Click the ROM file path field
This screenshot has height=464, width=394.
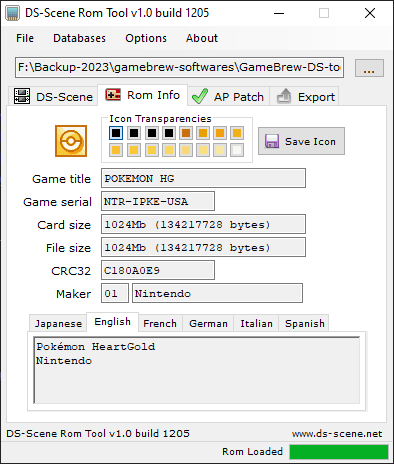(179, 68)
